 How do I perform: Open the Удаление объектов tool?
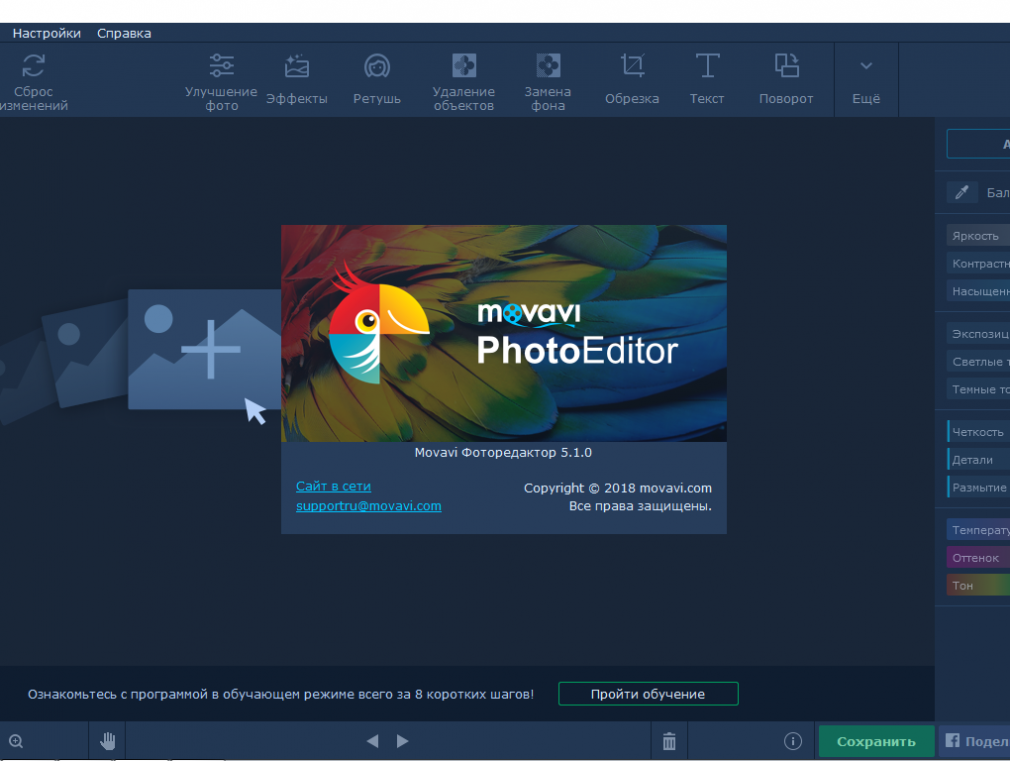pos(464,81)
